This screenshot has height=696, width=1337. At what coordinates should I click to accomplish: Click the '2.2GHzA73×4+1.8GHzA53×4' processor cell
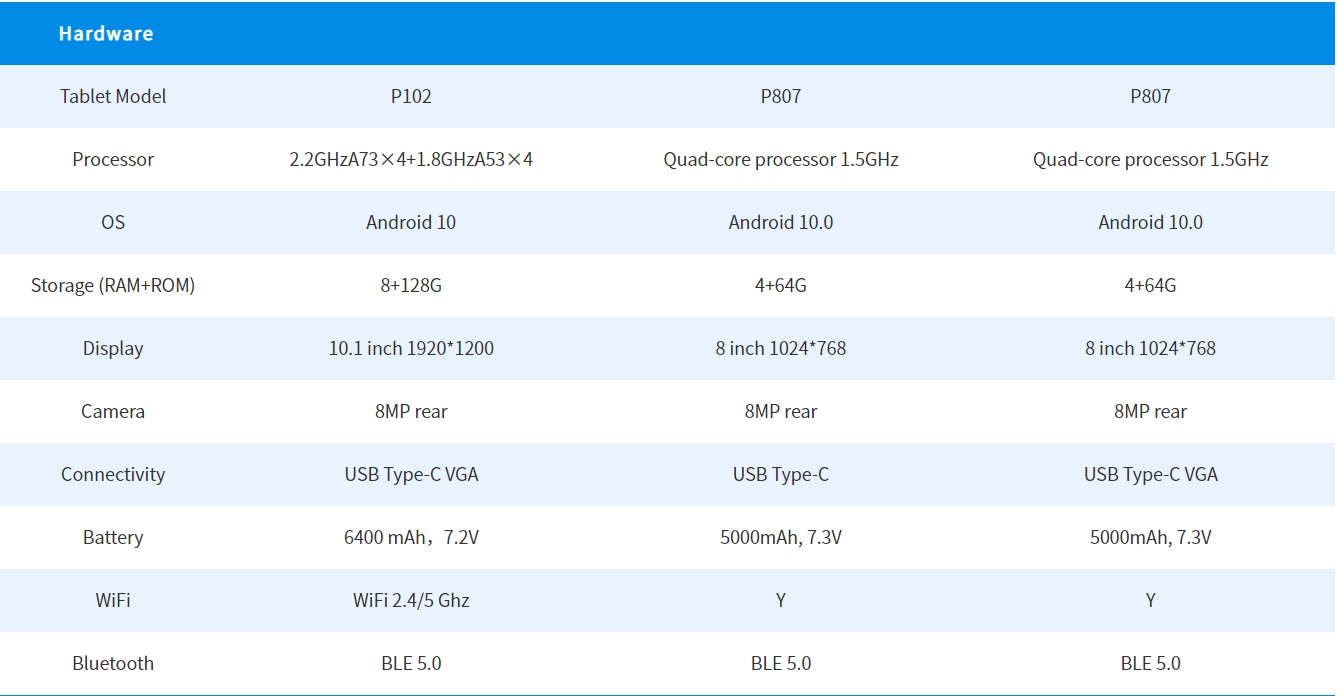click(411, 159)
